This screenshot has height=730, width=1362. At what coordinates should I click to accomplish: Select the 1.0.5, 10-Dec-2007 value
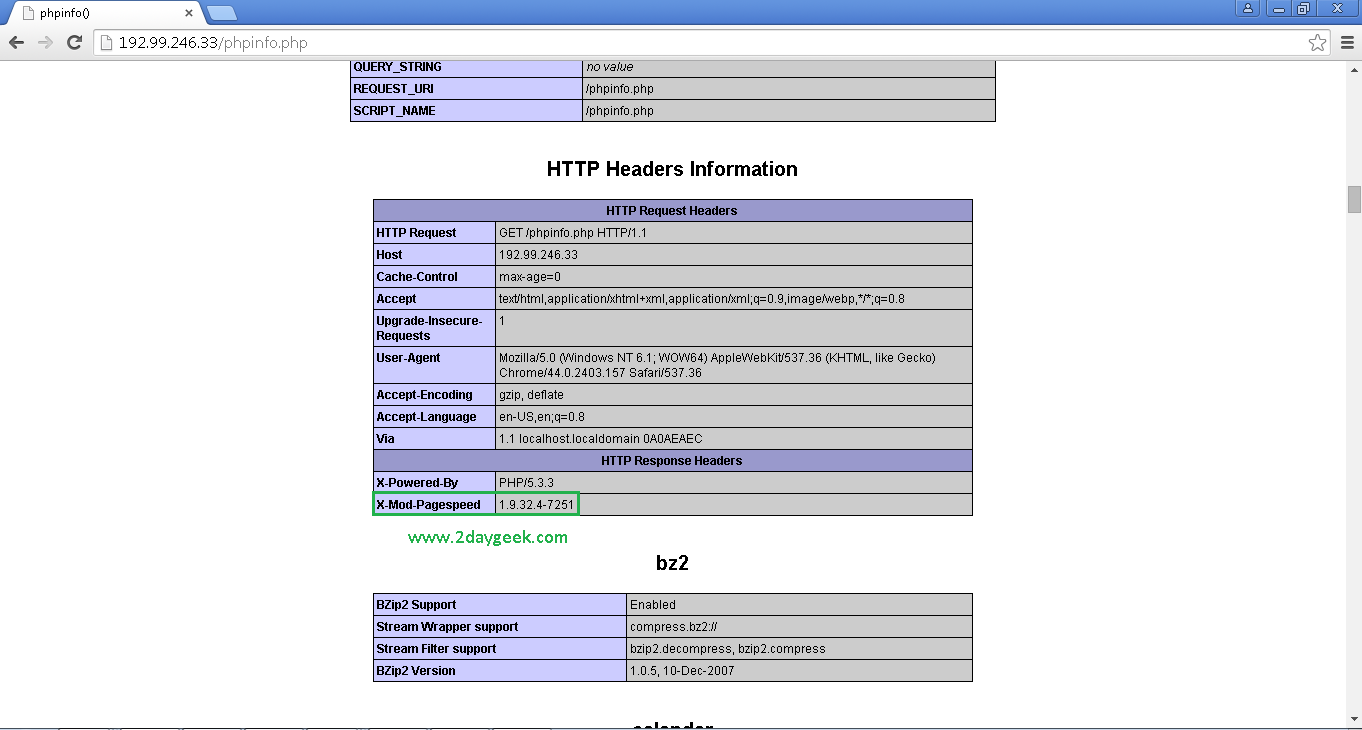pos(682,671)
